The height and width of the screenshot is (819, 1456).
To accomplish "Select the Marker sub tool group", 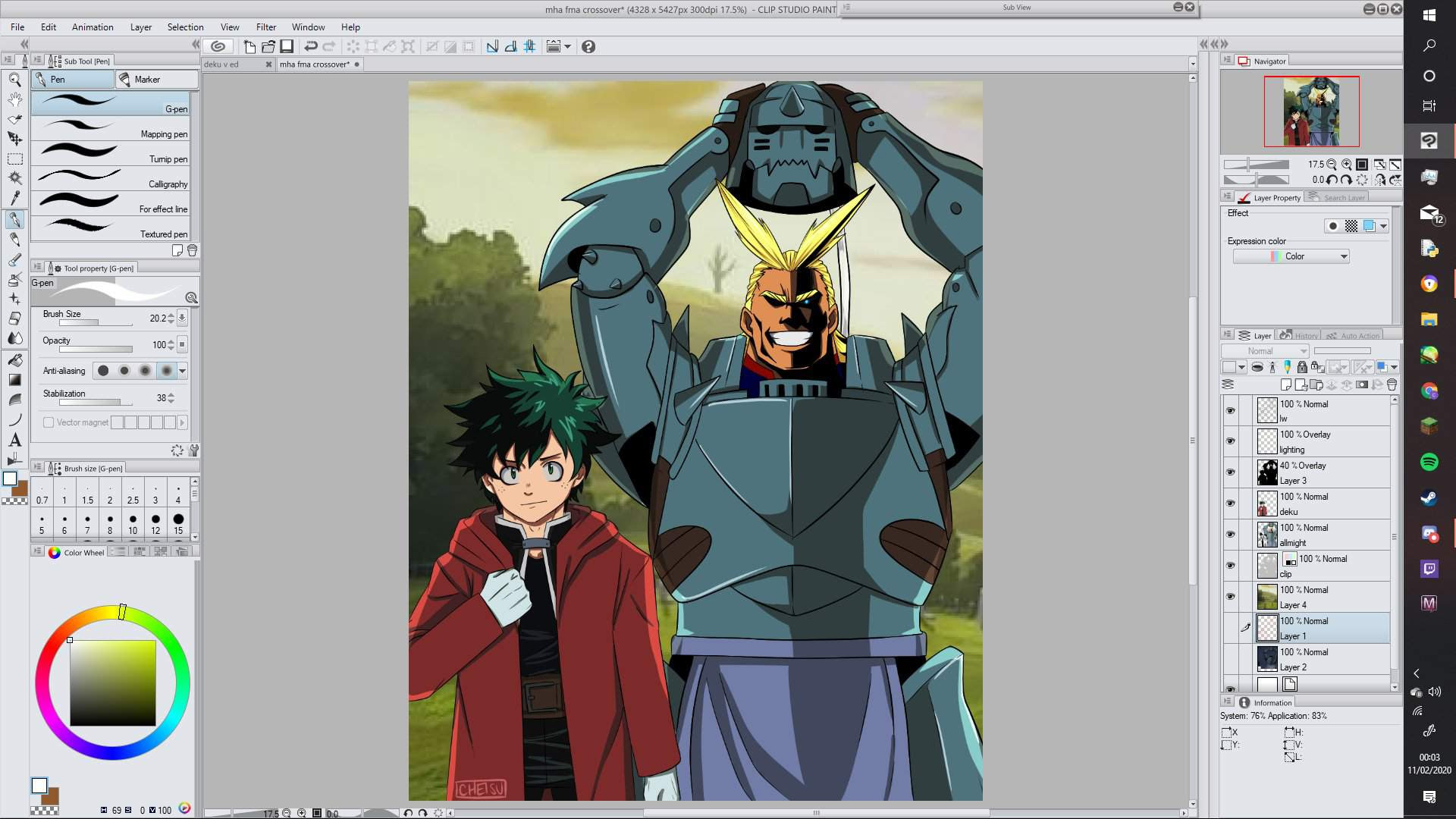I will [156, 80].
